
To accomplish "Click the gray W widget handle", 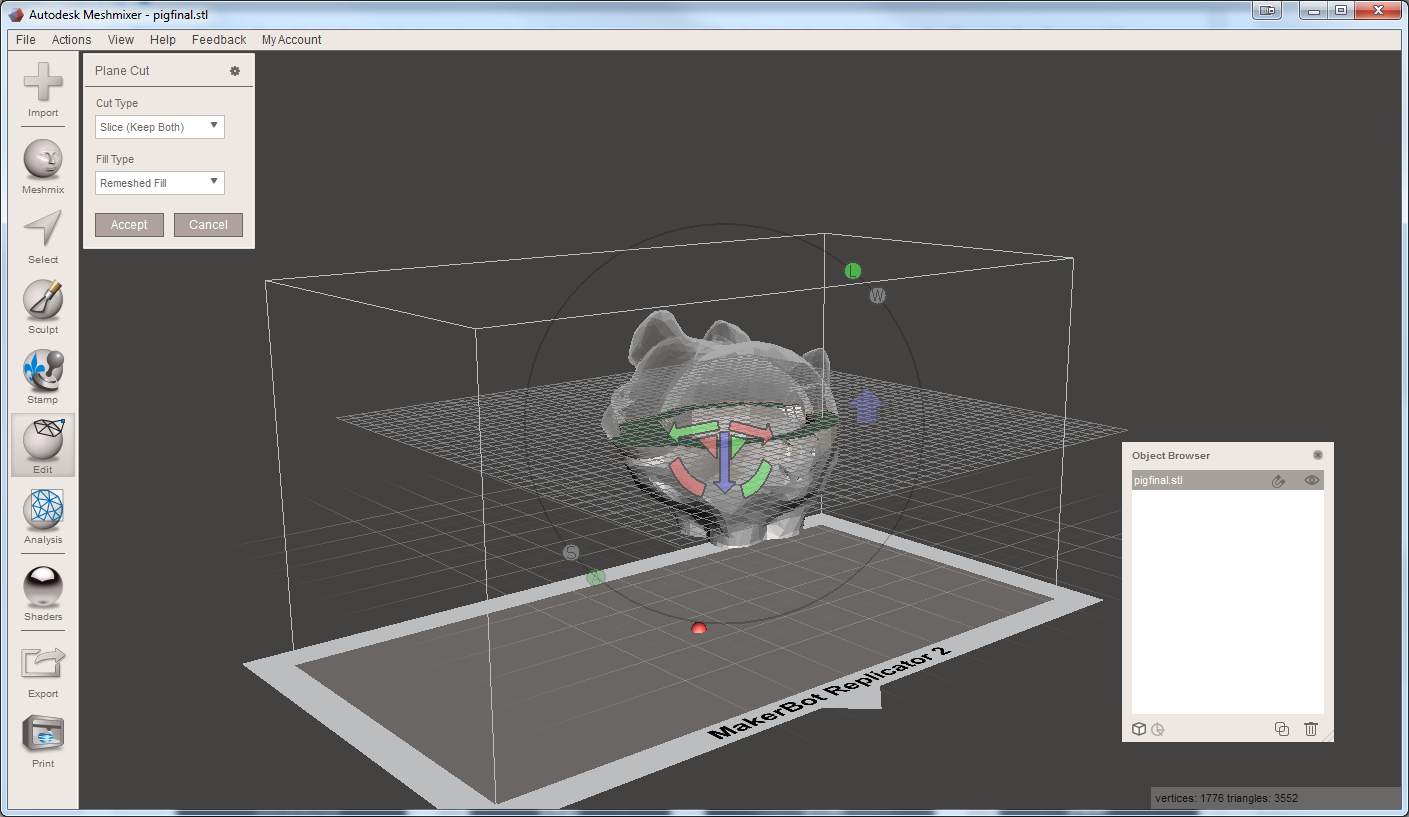I will (877, 295).
